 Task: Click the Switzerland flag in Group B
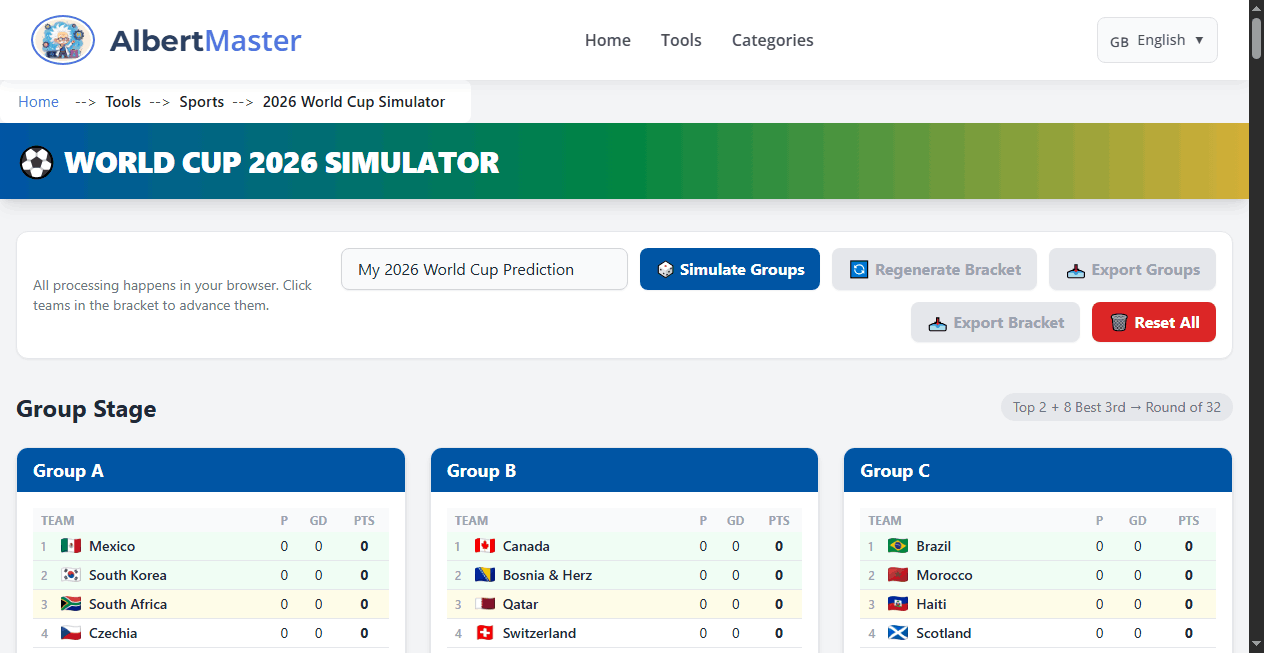pos(485,633)
